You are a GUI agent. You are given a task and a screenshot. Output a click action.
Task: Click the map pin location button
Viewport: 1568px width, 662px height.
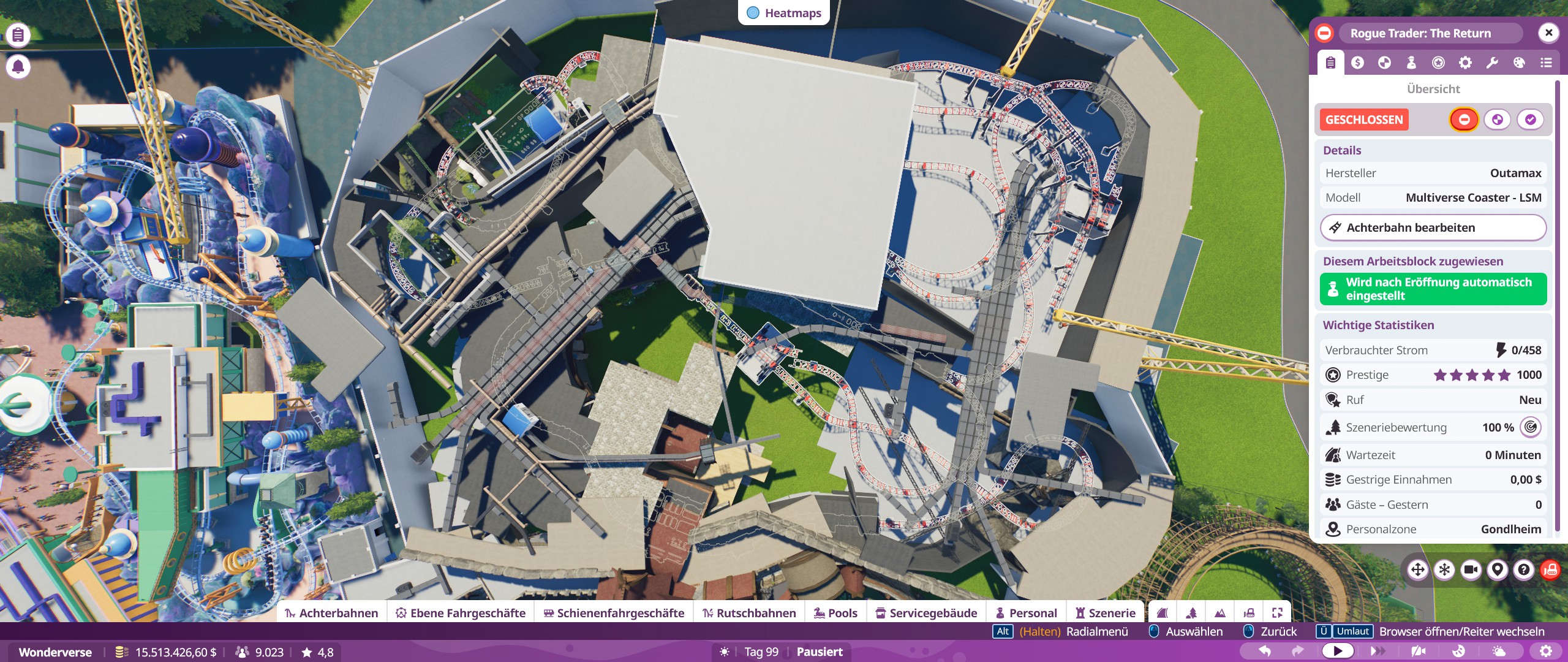(1498, 569)
